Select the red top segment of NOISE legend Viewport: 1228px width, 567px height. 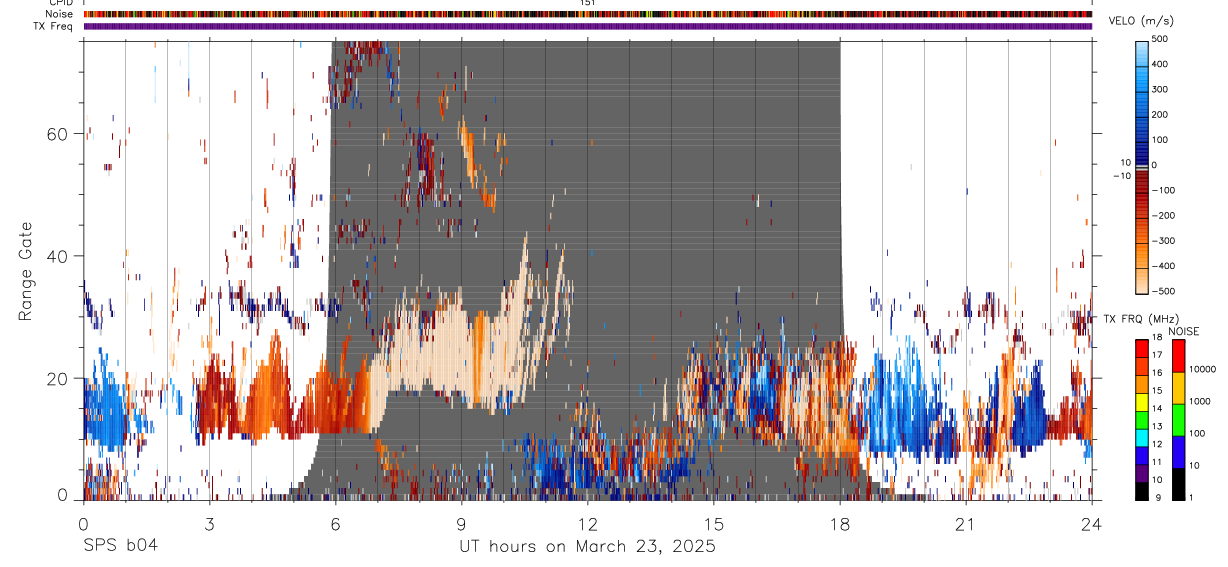click(1179, 356)
